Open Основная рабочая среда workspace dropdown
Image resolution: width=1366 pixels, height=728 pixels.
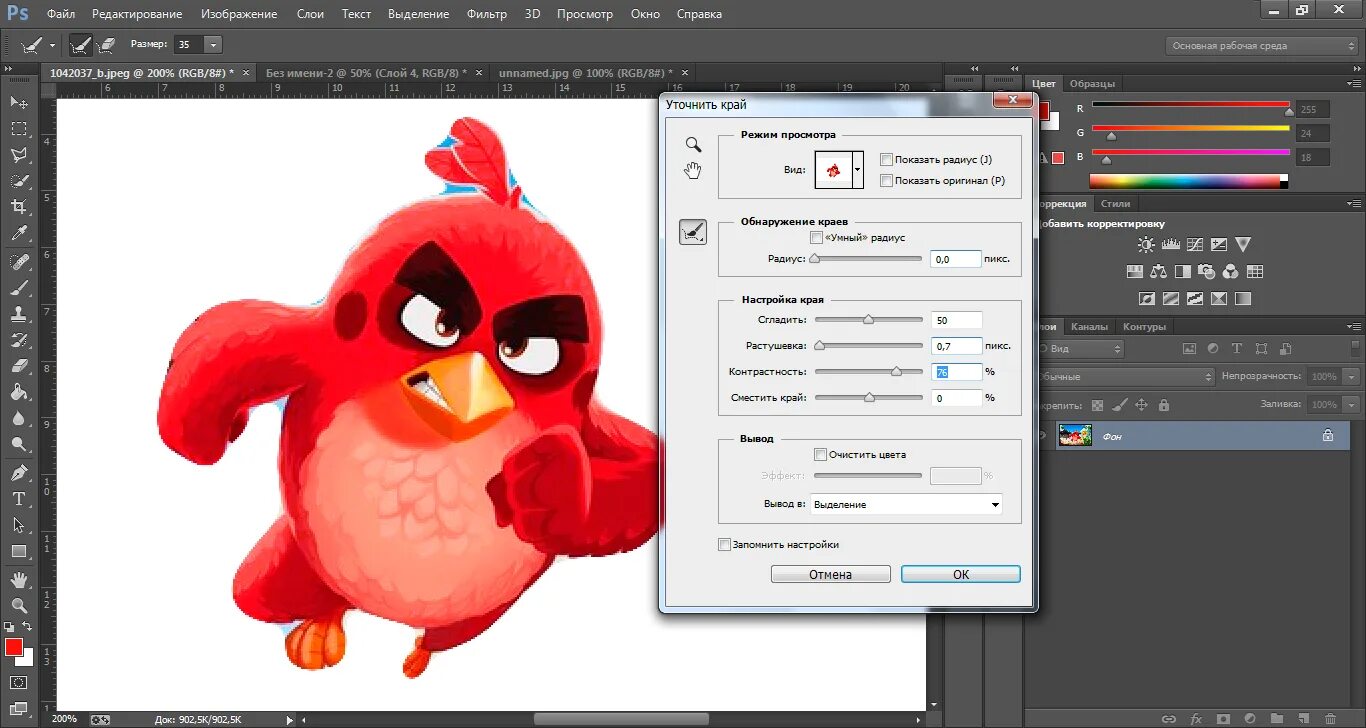pyautogui.click(x=1262, y=46)
